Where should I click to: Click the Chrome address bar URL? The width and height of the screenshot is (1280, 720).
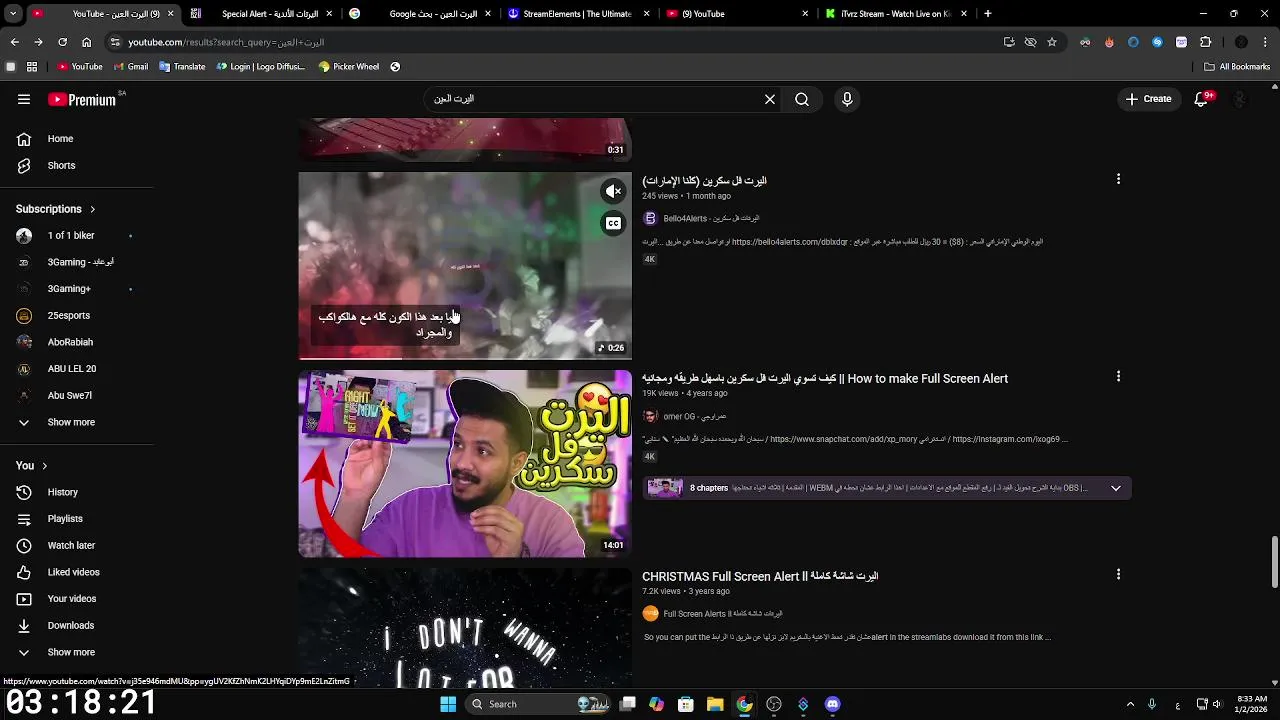click(226, 42)
